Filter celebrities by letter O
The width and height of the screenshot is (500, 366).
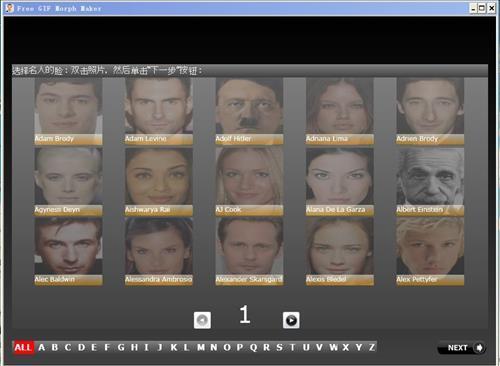(227, 347)
